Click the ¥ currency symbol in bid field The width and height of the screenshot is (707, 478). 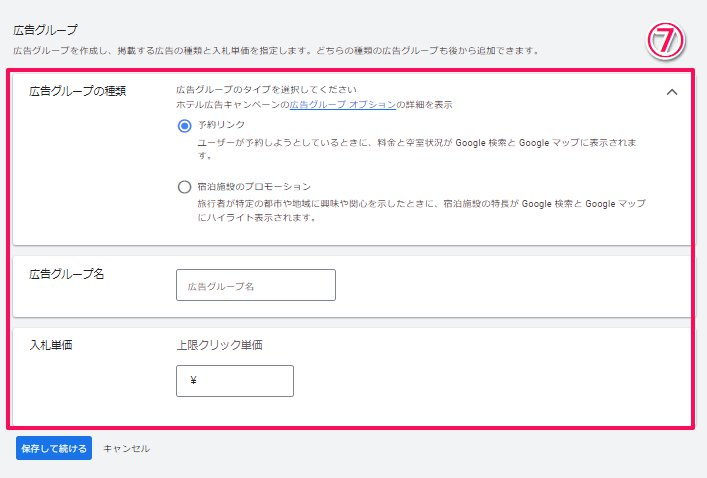click(192, 381)
